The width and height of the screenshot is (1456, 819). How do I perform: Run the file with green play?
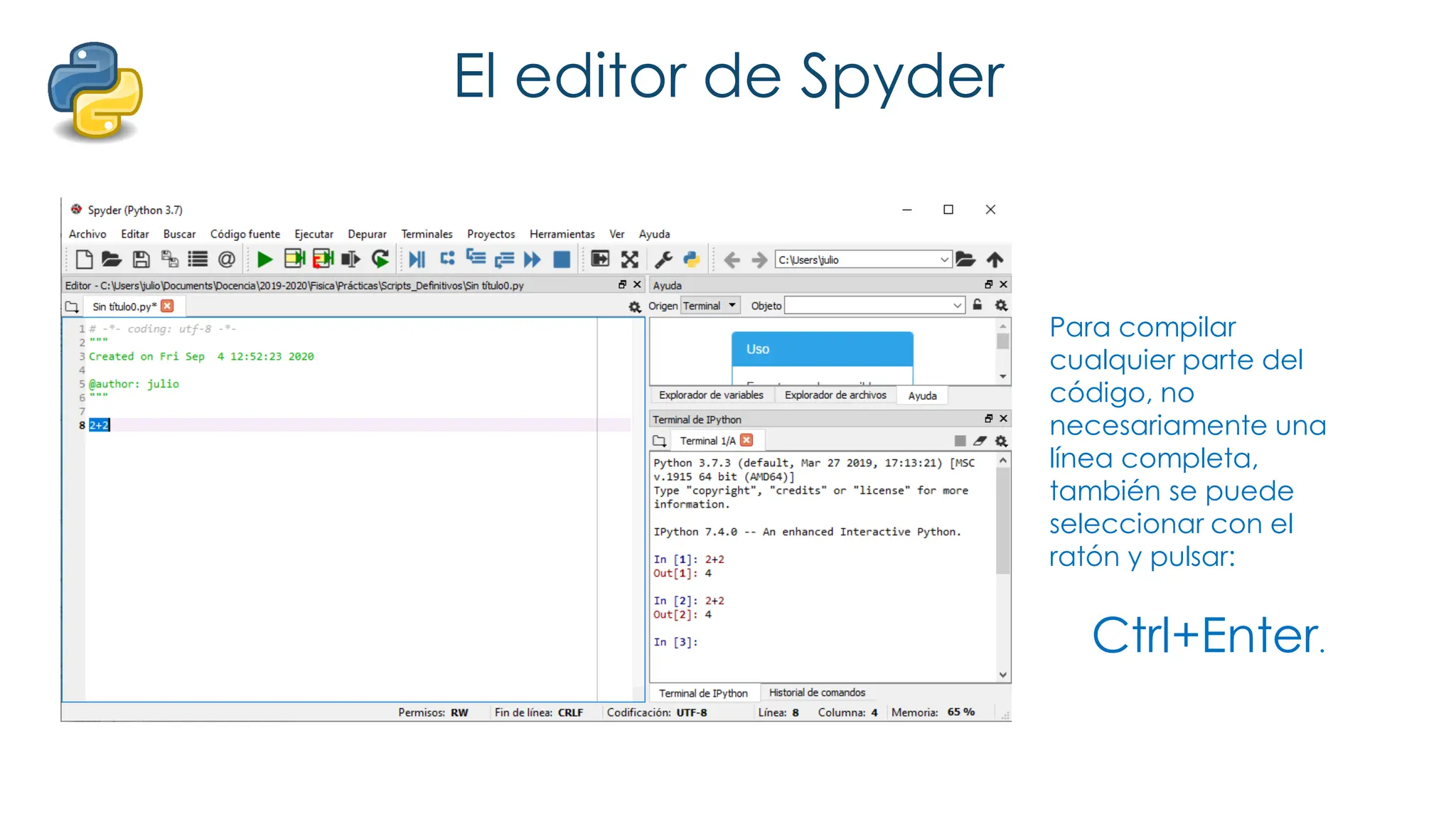tap(264, 259)
